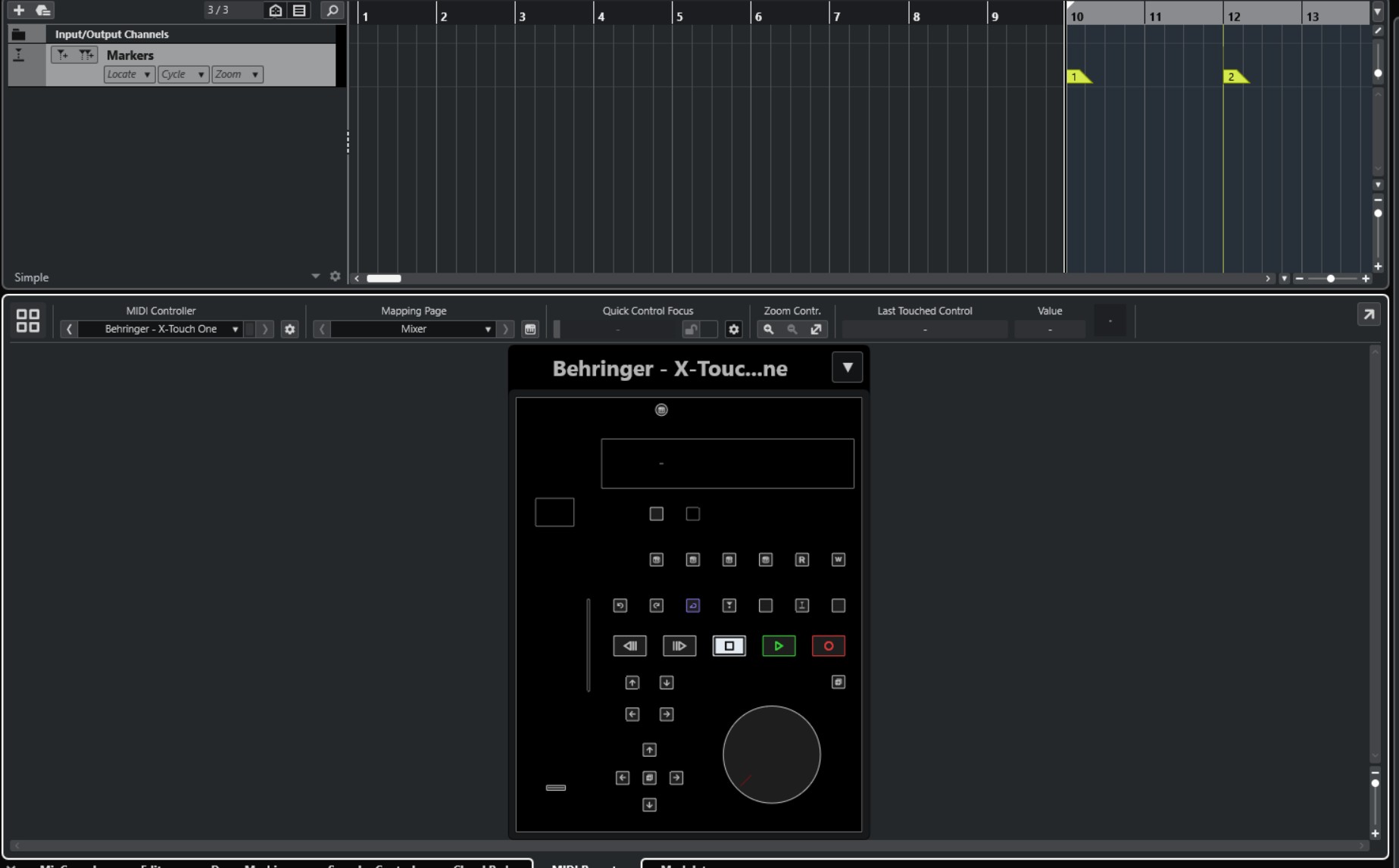The image size is (1399, 868).
Task: Click the center button of the bottom arrow cluster
Action: (x=649, y=778)
